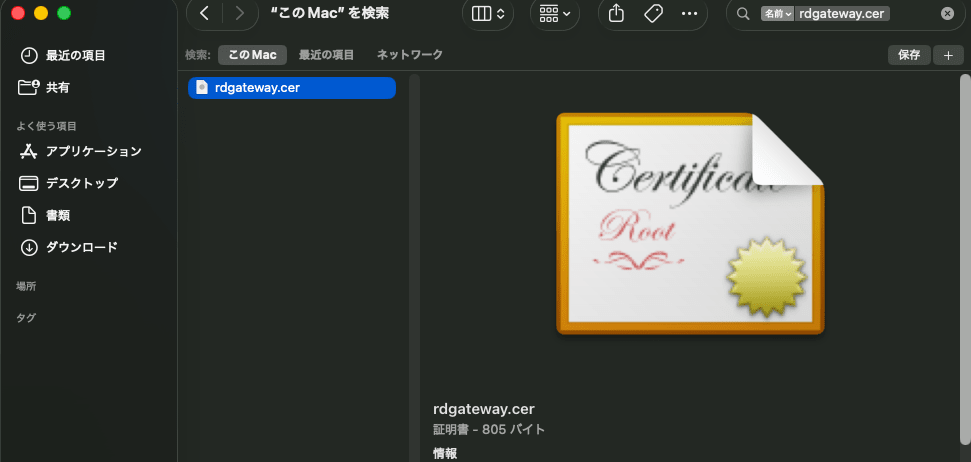Go back with the left chevron

coord(204,13)
